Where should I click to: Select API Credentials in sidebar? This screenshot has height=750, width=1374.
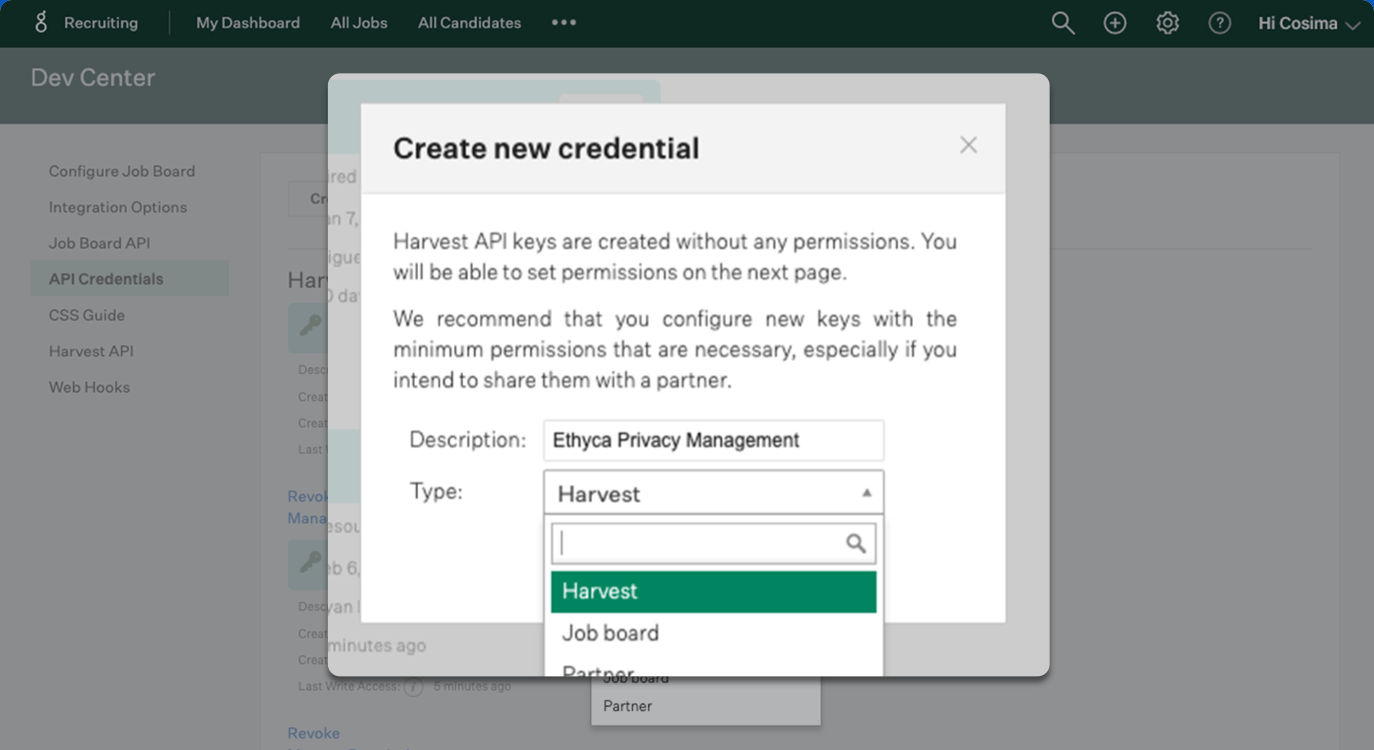[x=129, y=279]
